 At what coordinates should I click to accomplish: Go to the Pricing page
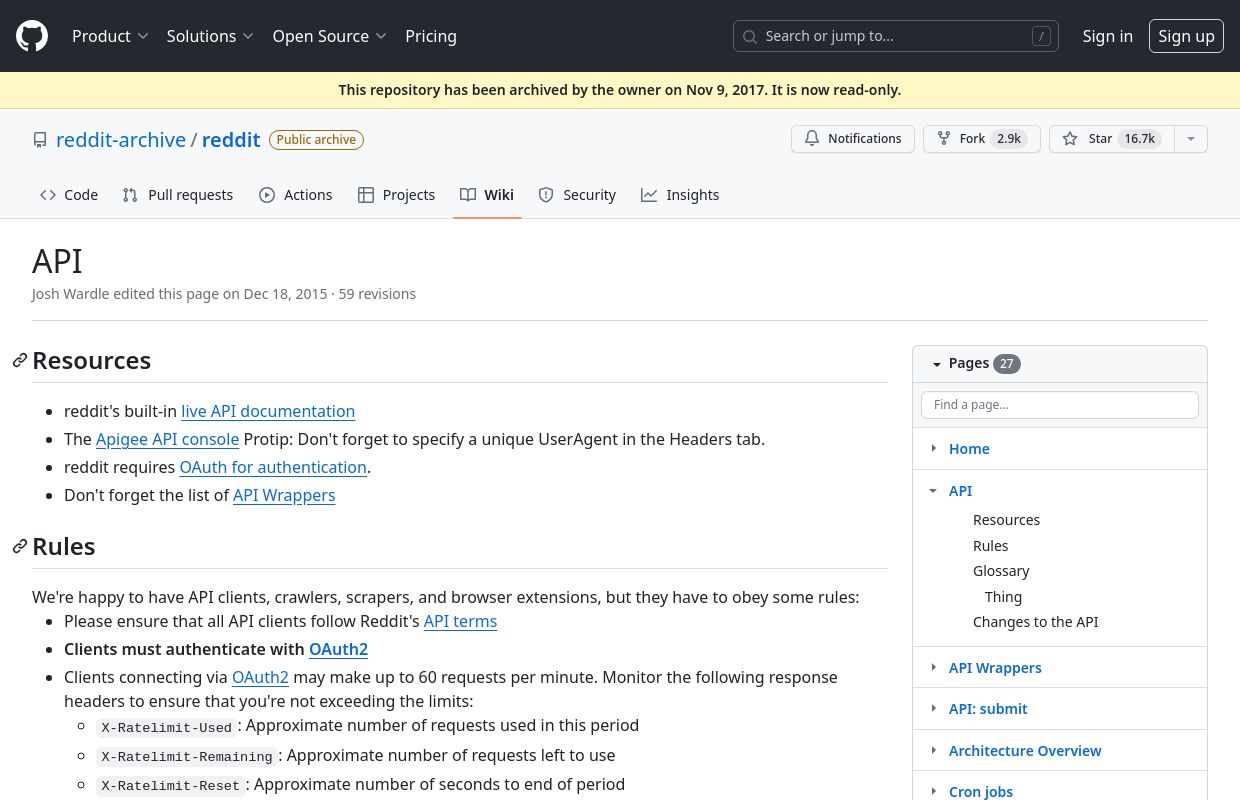click(x=431, y=36)
